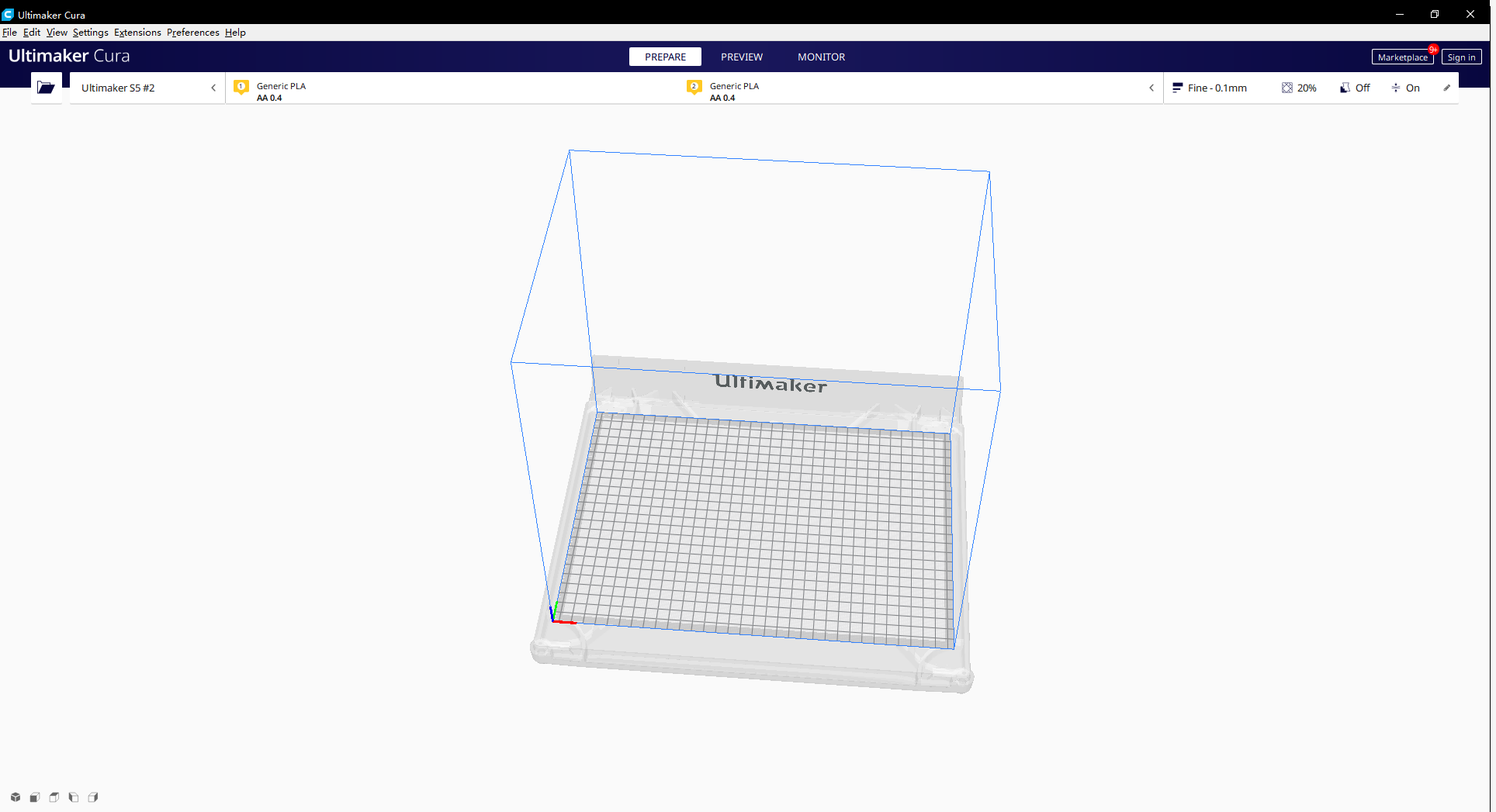Expand the Ultimaker S5 #2 printer selector
1496x812 pixels.
pos(213,88)
